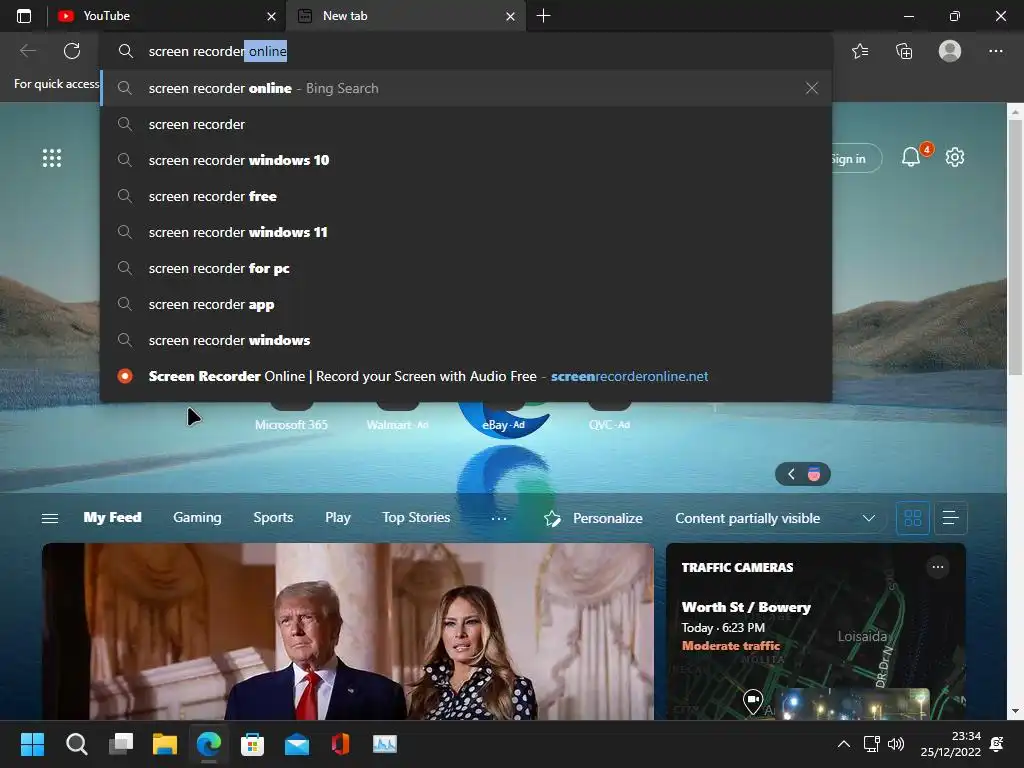Image resolution: width=1024 pixels, height=768 pixels.
Task: Choose 'screen recorder windows' suggestion
Action: pos(466,340)
